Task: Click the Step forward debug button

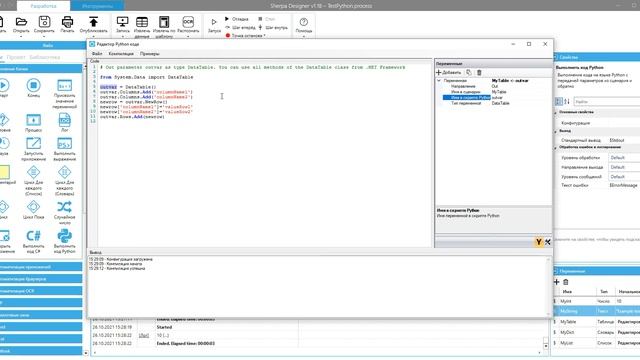Action: tap(240, 27)
